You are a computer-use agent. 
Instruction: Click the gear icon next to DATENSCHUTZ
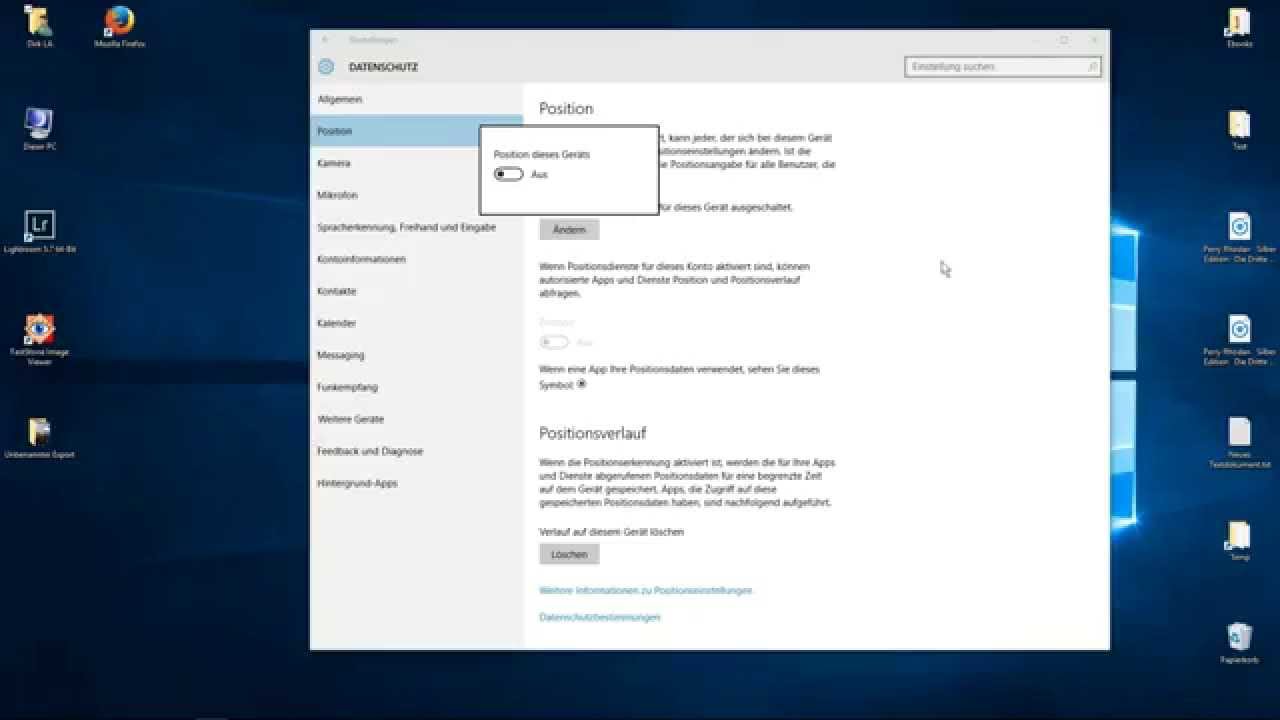pos(326,67)
